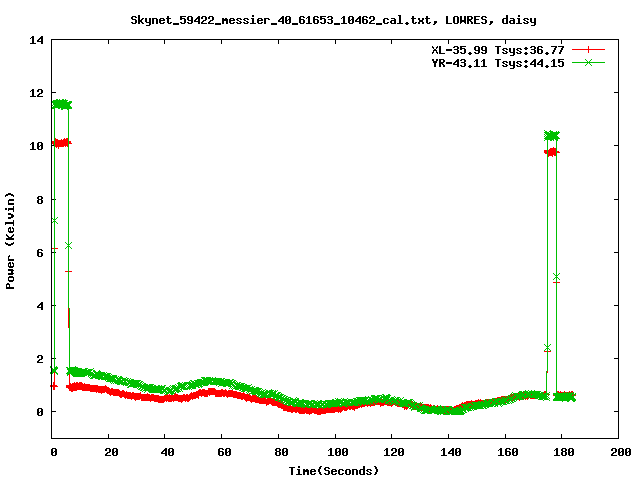Click y-axis tick label 12

(x=37, y=93)
